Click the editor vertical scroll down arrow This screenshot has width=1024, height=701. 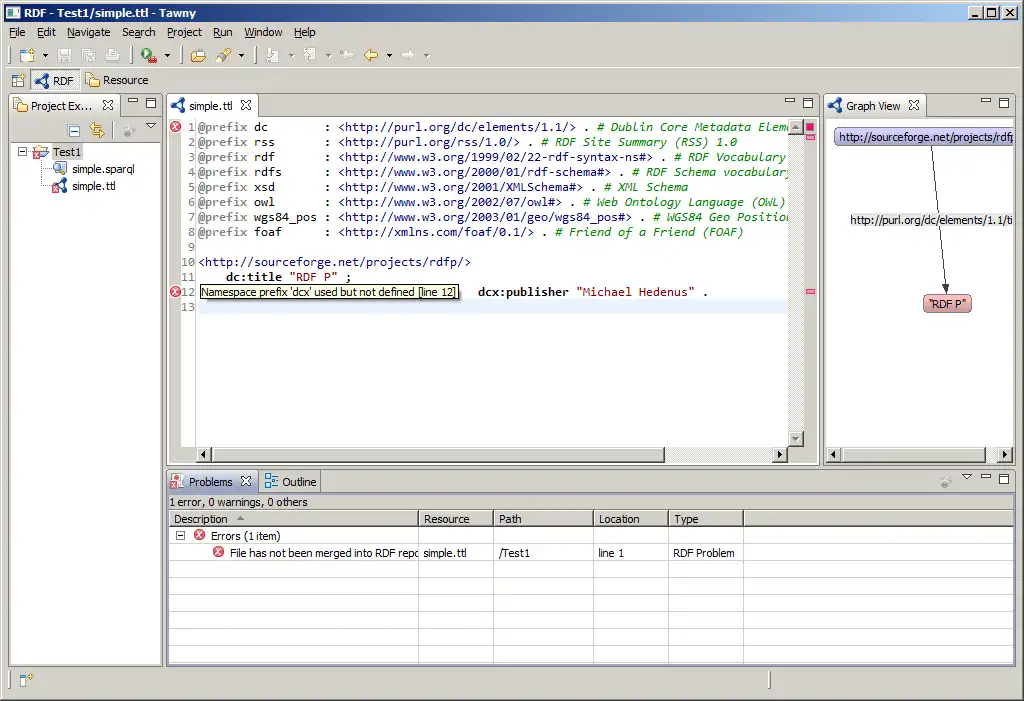point(795,438)
